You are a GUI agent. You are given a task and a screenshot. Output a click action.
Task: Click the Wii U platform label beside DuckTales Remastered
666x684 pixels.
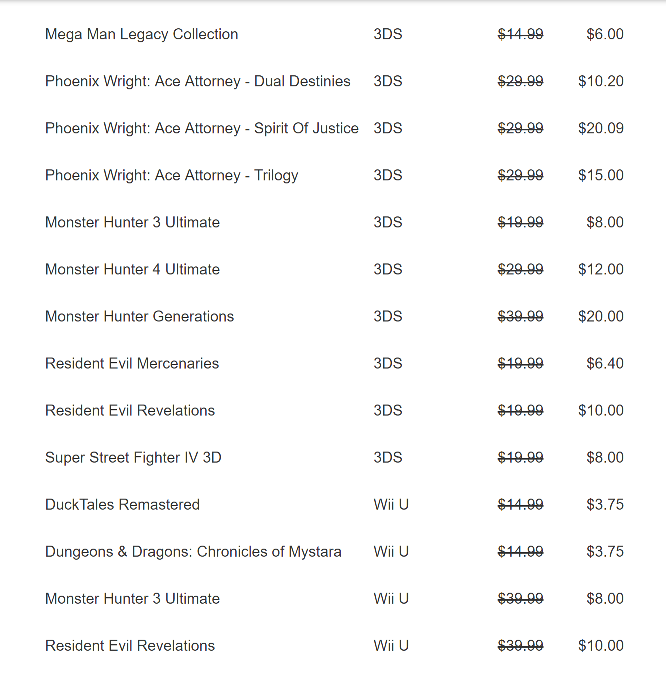pyautogui.click(x=391, y=504)
